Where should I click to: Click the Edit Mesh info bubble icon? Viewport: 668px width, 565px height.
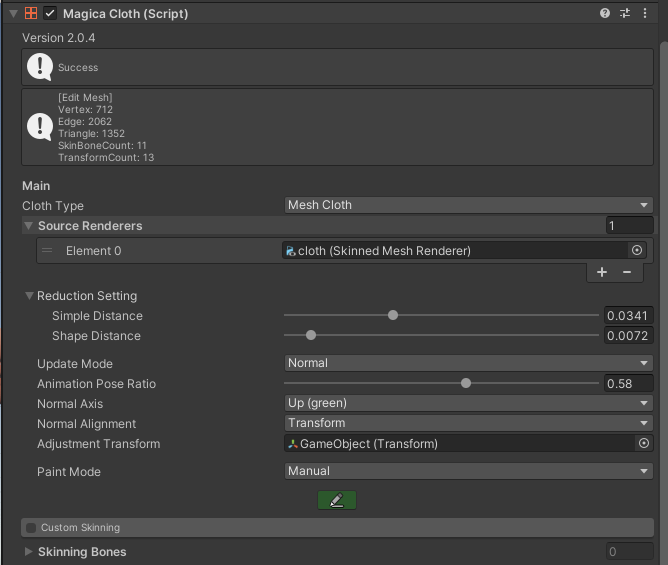[40, 127]
